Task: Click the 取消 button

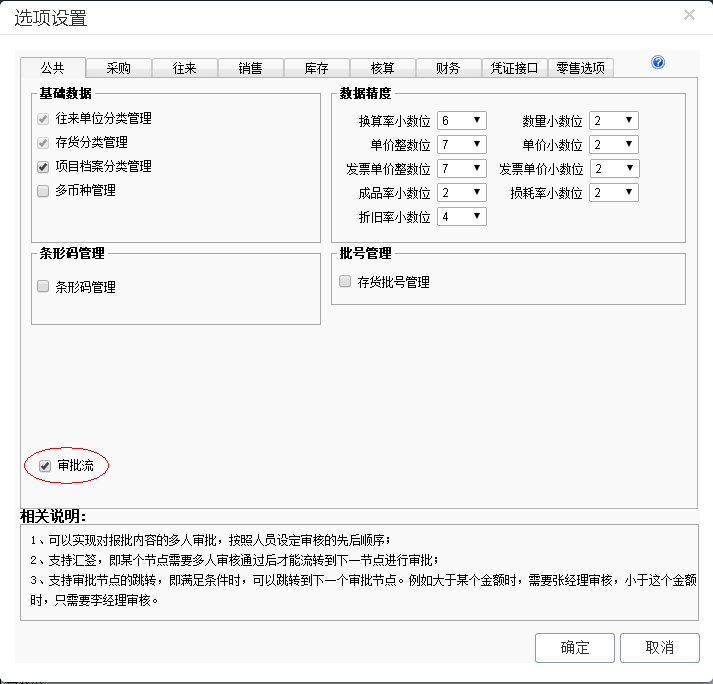Action: (660, 647)
